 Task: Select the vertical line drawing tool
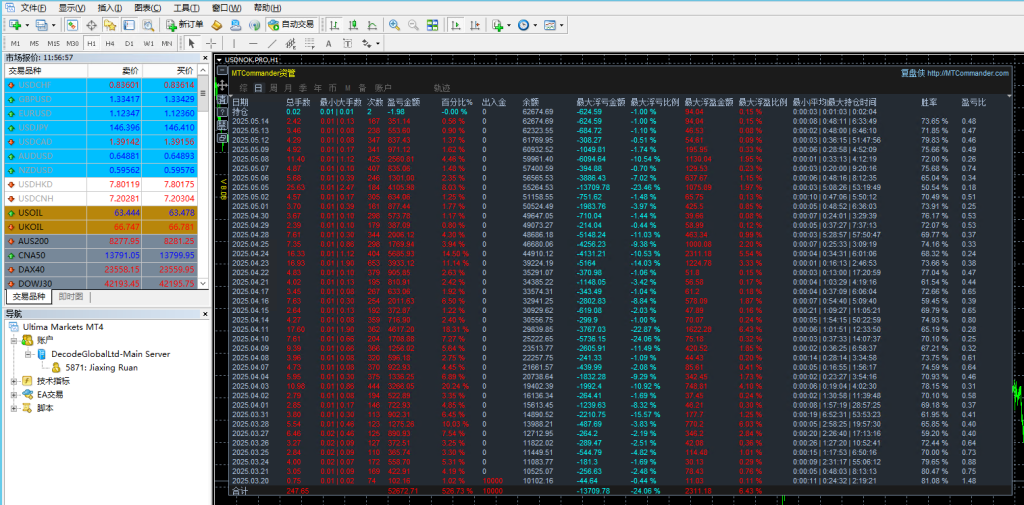234,43
